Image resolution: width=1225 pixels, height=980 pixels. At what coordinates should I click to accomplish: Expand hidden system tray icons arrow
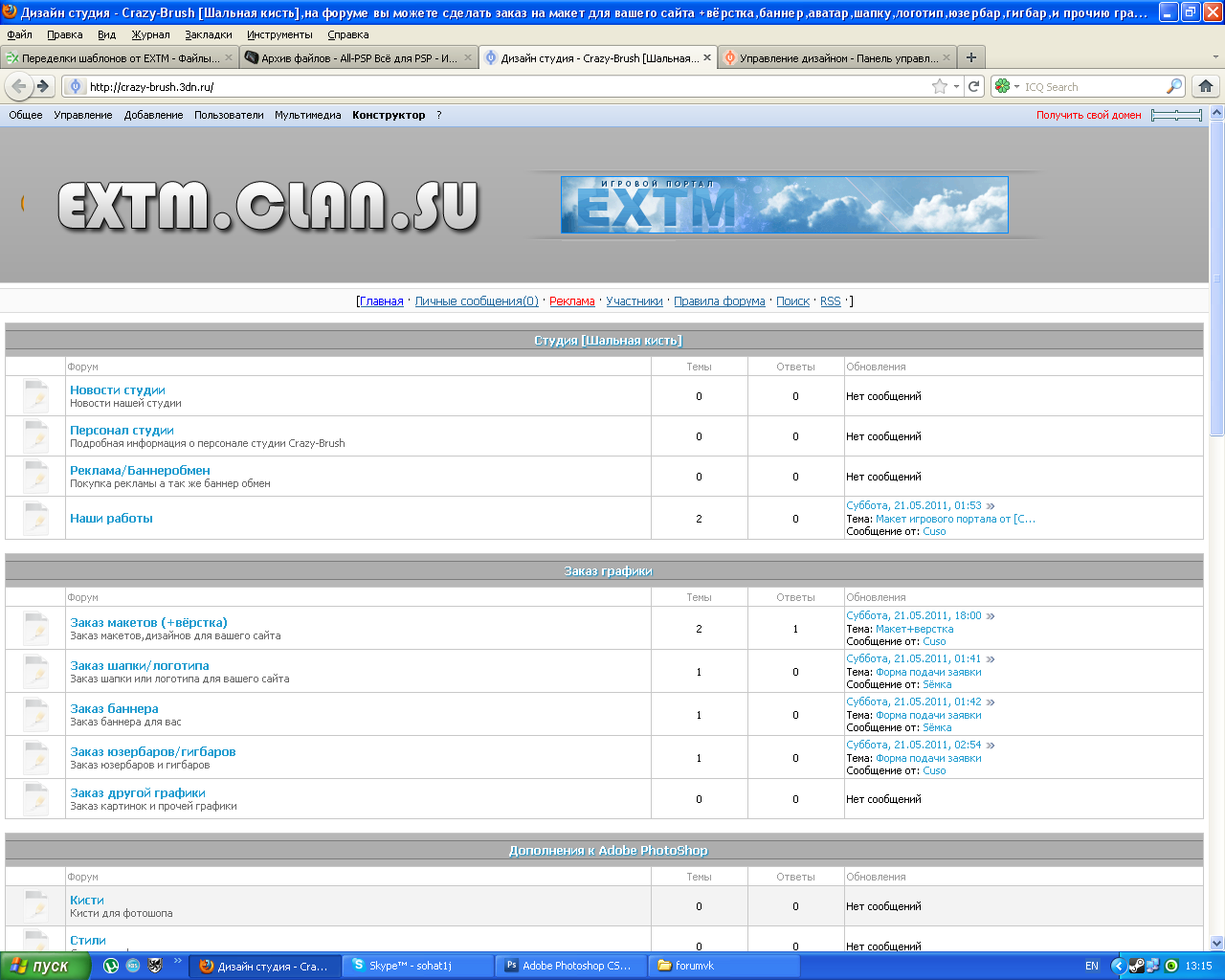1117,966
